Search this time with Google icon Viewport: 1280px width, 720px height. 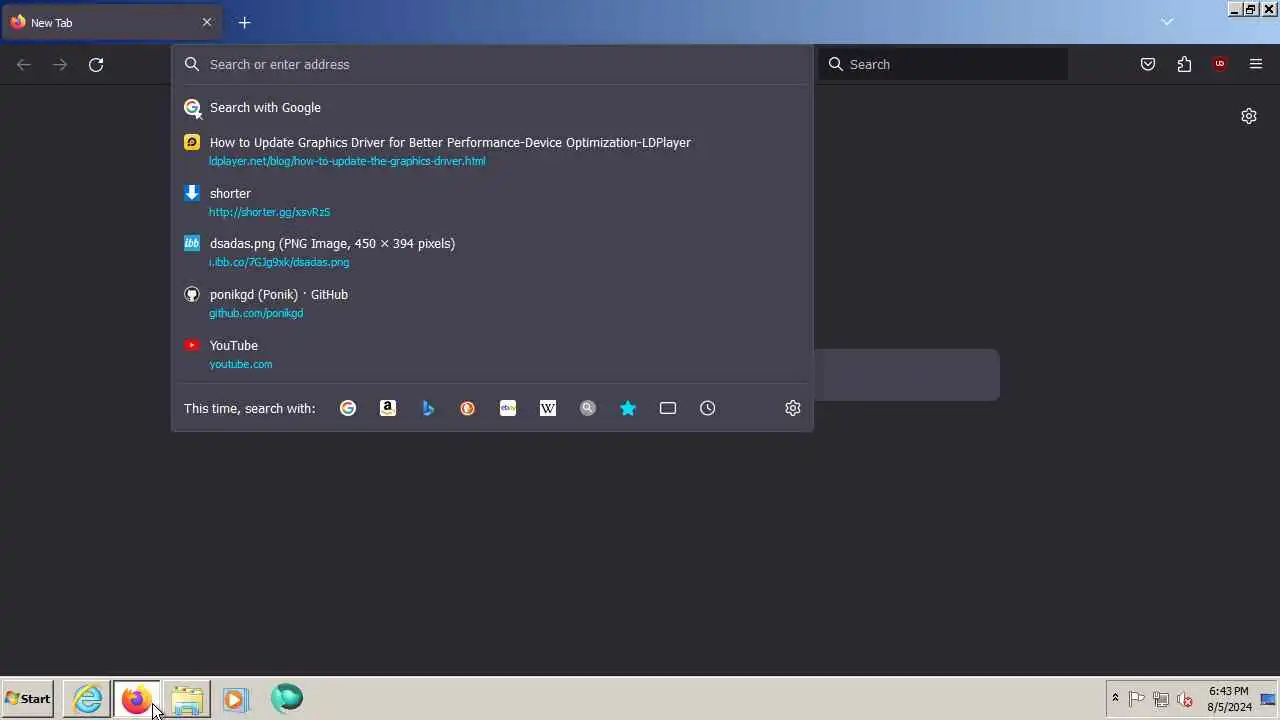coord(348,408)
